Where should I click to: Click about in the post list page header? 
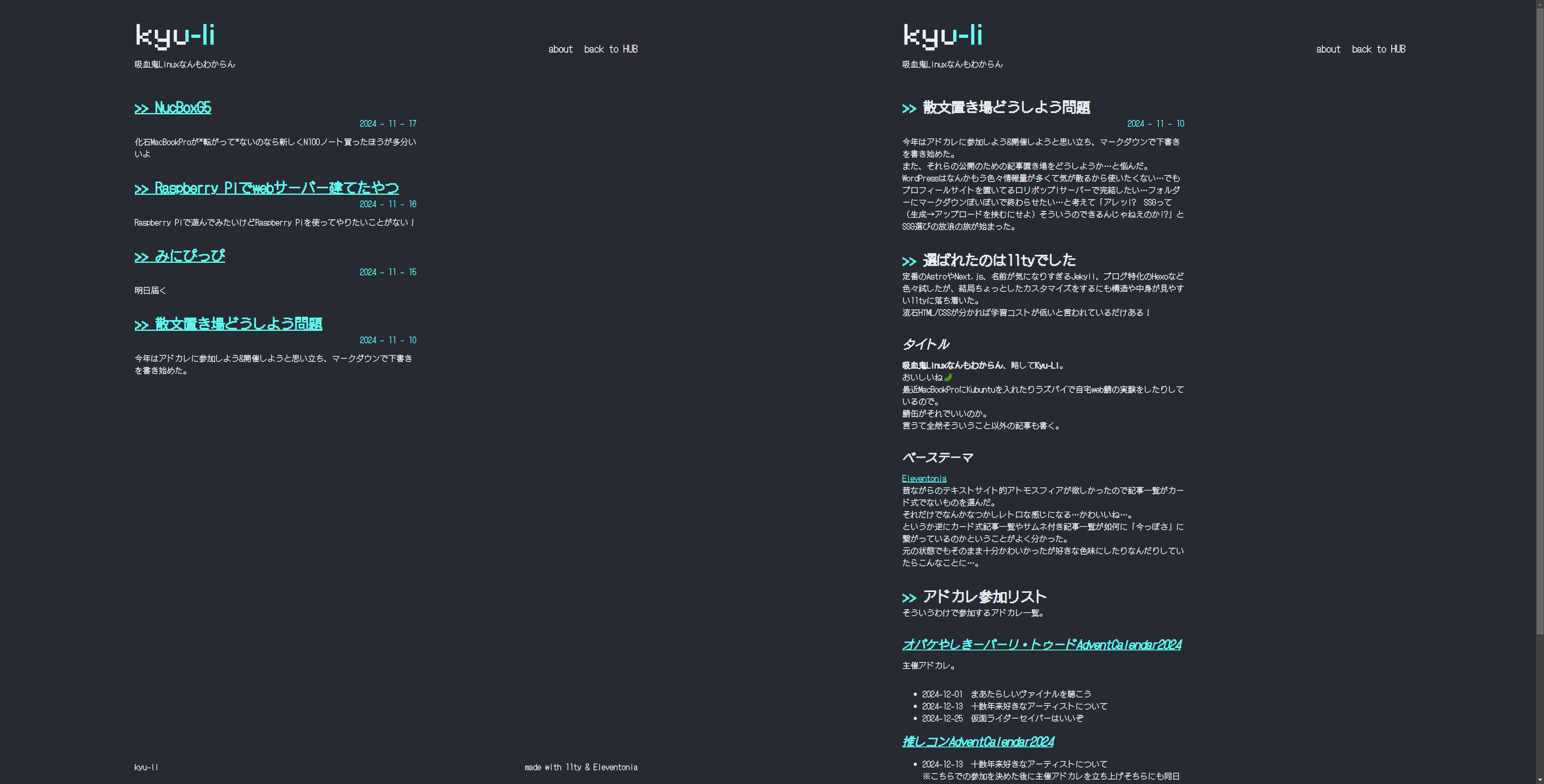[560, 49]
